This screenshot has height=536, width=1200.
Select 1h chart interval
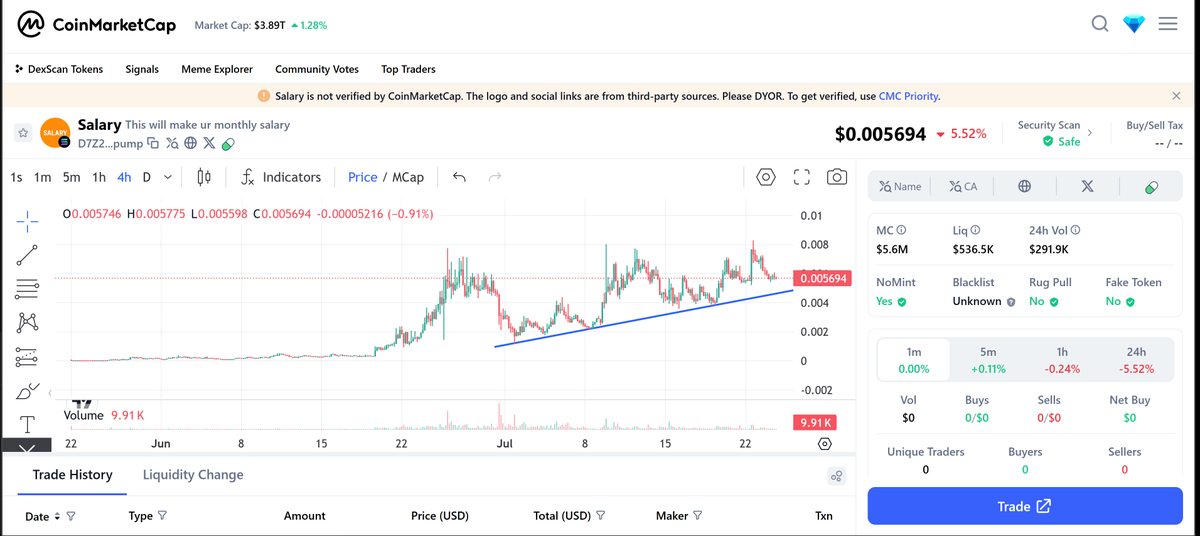pyautogui.click(x=99, y=177)
